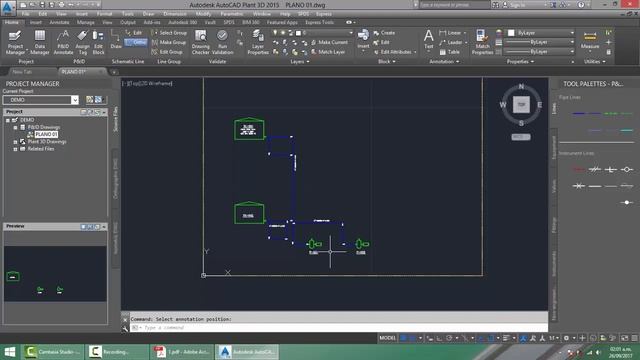Click the Run Validation tool

coord(222,42)
